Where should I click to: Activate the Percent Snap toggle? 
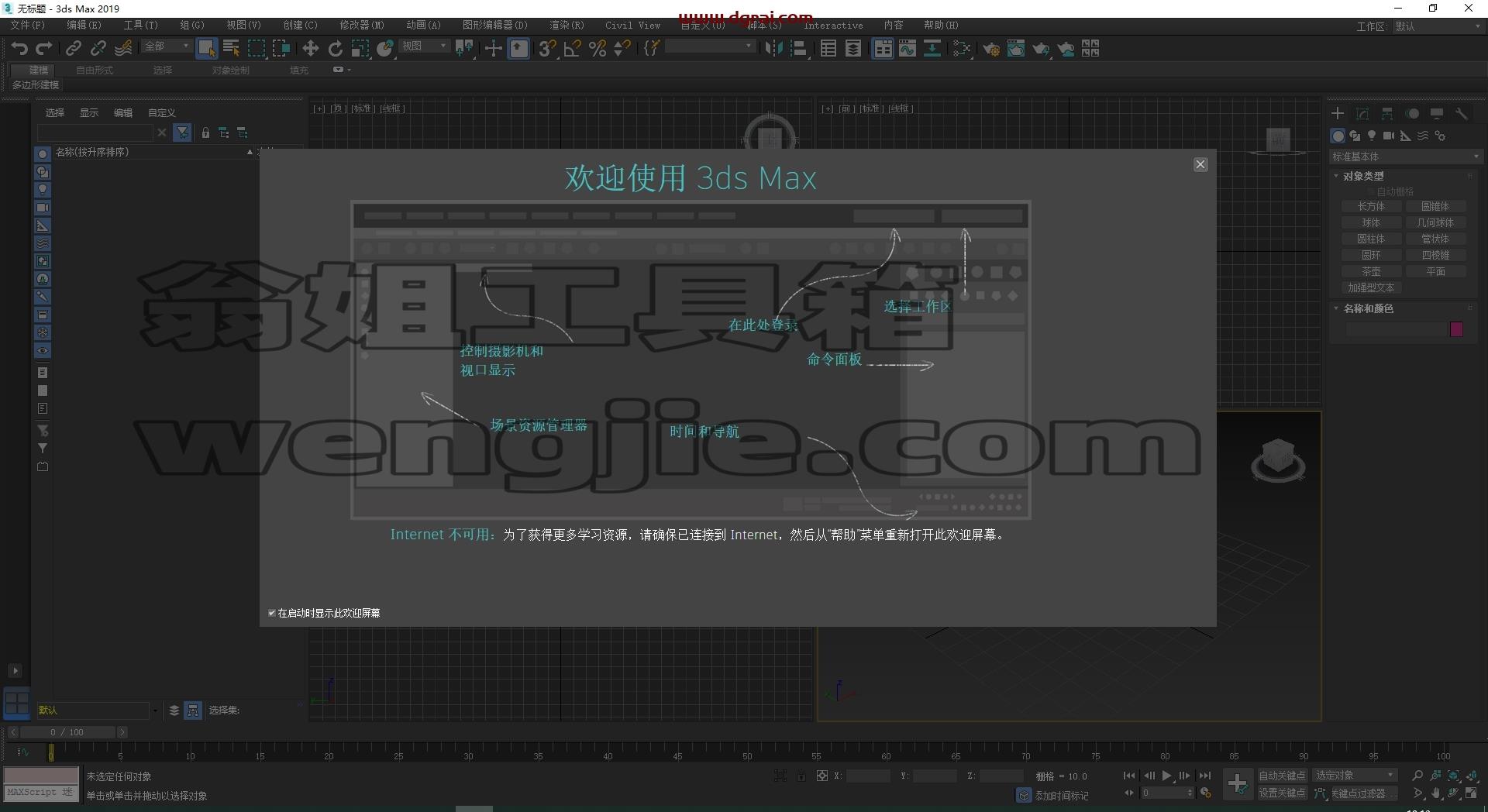tap(597, 49)
